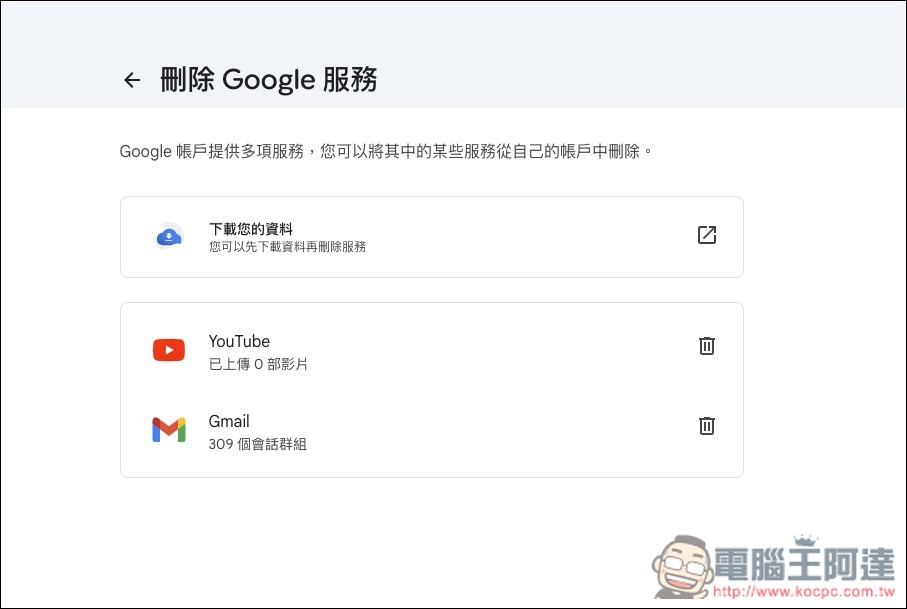Click the YouTube play button icon
The width and height of the screenshot is (907, 609).
pyautogui.click(x=168, y=349)
